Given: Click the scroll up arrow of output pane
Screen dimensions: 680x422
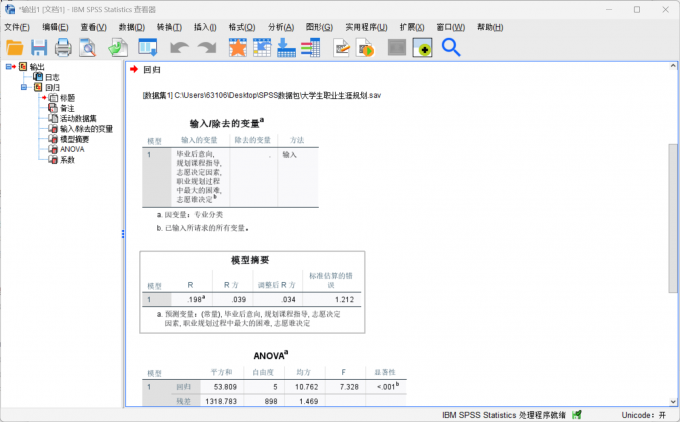Looking at the screenshot, I should pyautogui.click(x=673, y=66).
